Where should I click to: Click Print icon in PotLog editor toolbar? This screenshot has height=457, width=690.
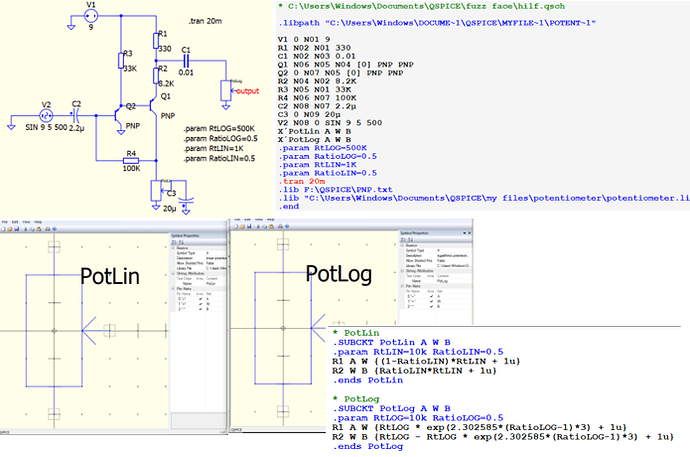pos(280,227)
